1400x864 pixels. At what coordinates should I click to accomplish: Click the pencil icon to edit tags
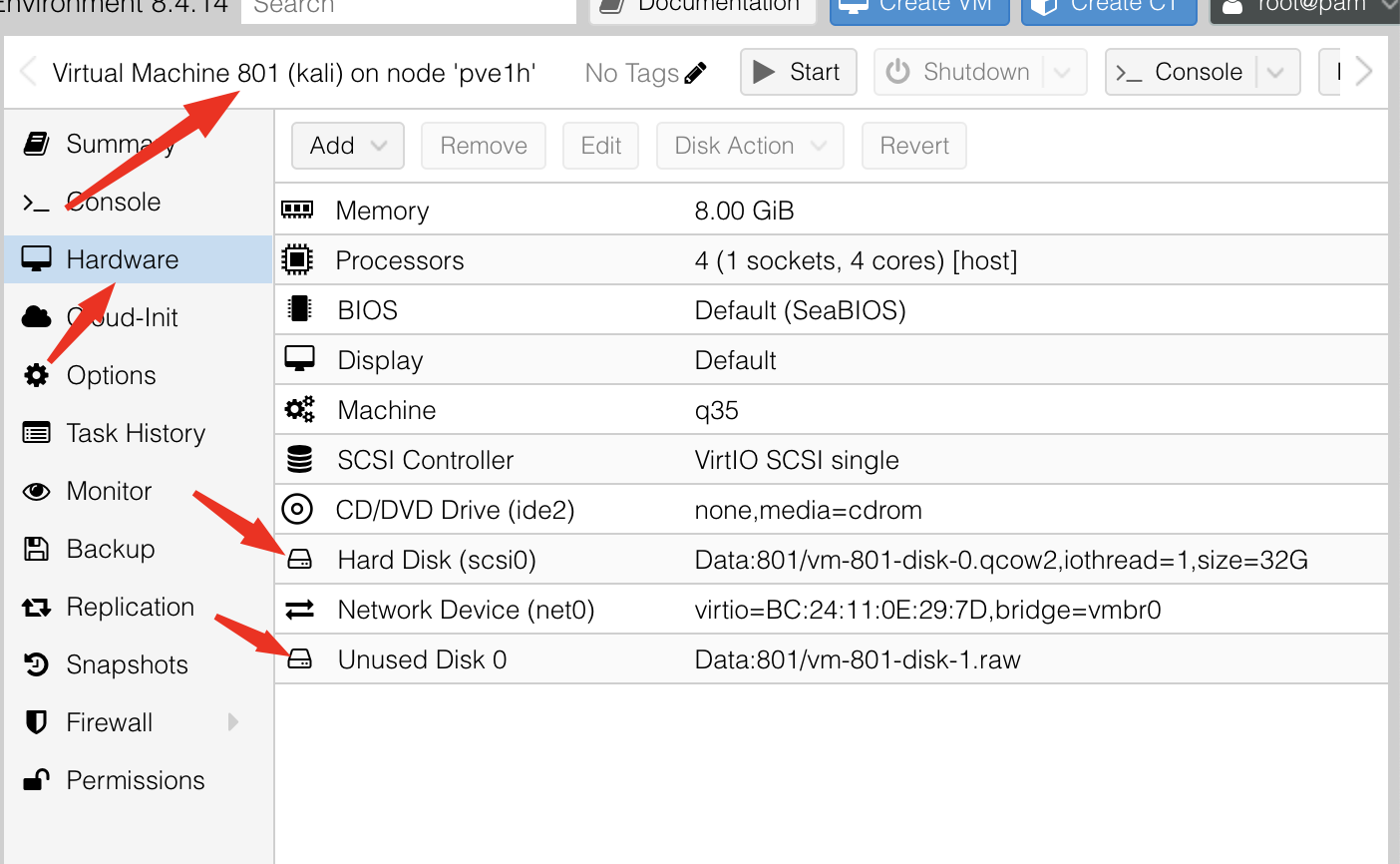[x=696, y=73]
